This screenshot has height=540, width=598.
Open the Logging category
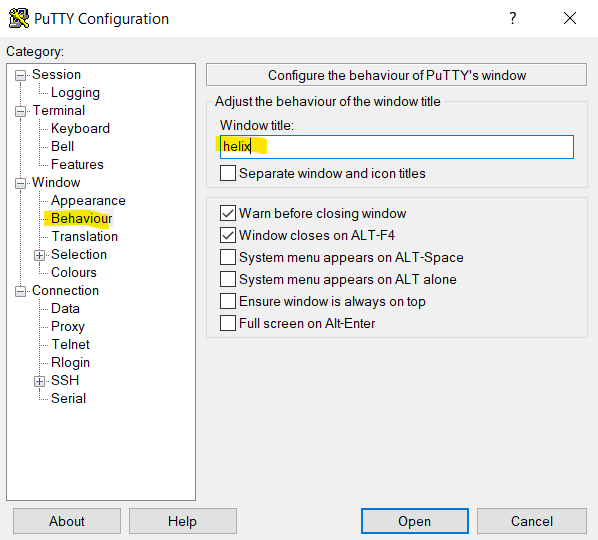point(76,93)
